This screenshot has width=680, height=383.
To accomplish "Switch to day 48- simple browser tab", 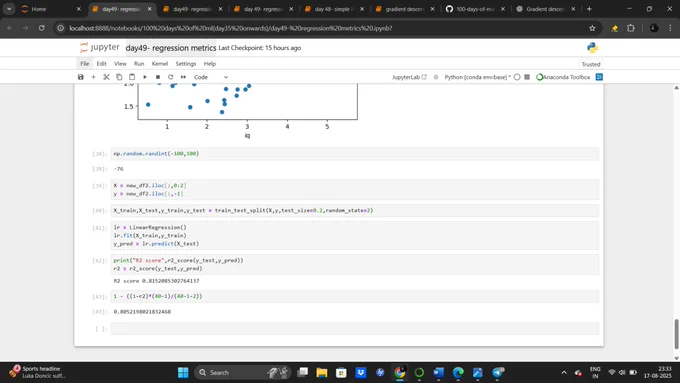I will tap(335, 9).
